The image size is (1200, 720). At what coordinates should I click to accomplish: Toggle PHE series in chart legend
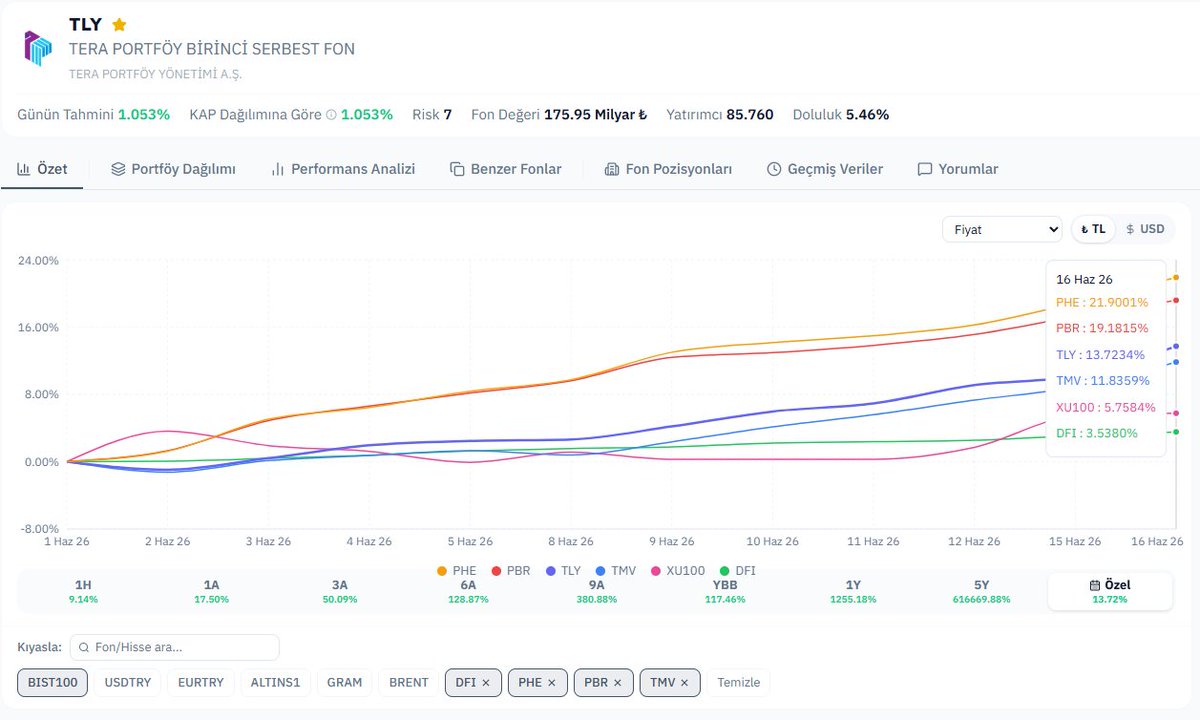click(x=457, y=570)
